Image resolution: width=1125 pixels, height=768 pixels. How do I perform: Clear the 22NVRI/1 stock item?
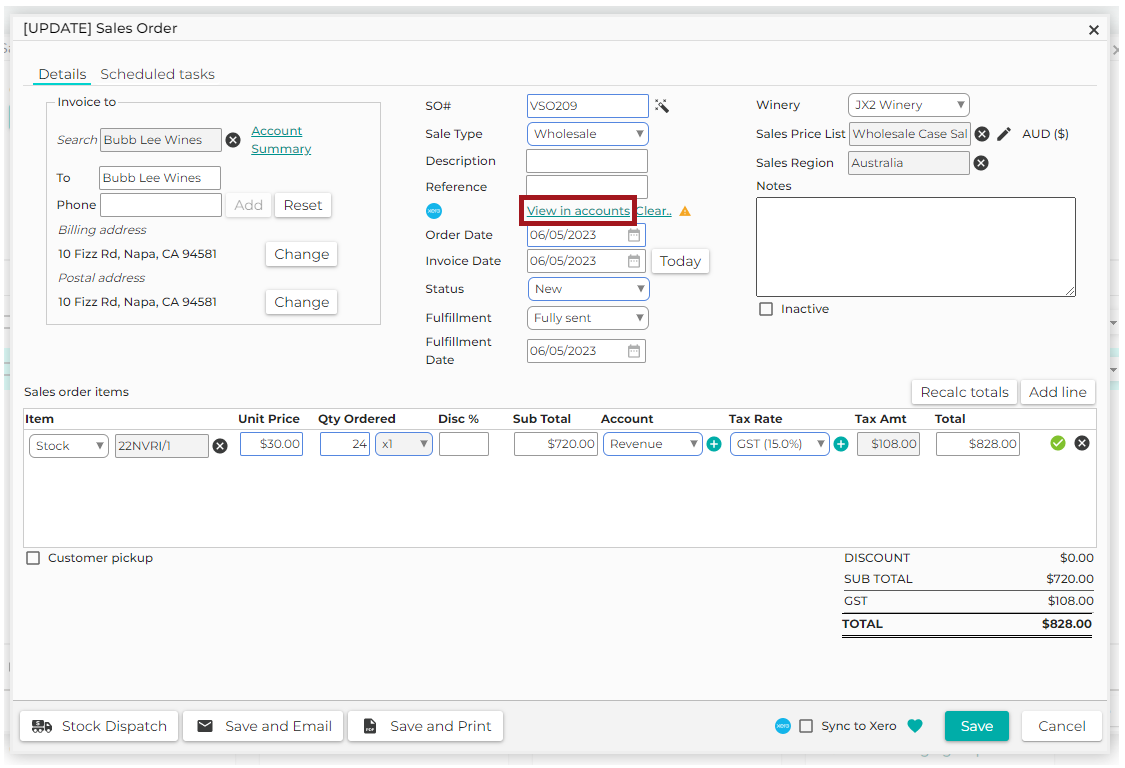(x=220, y=446)
